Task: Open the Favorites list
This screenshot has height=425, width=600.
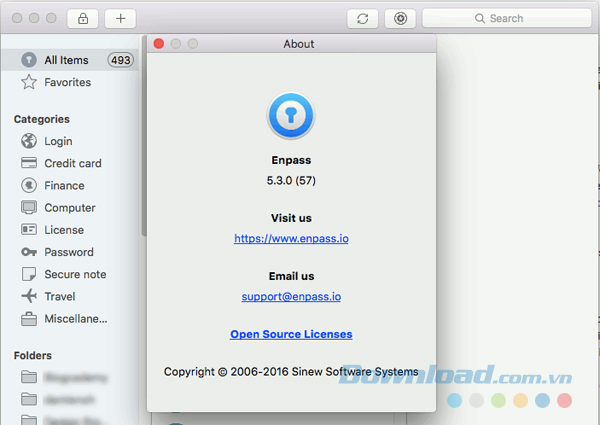Action: tap(67, 82)
